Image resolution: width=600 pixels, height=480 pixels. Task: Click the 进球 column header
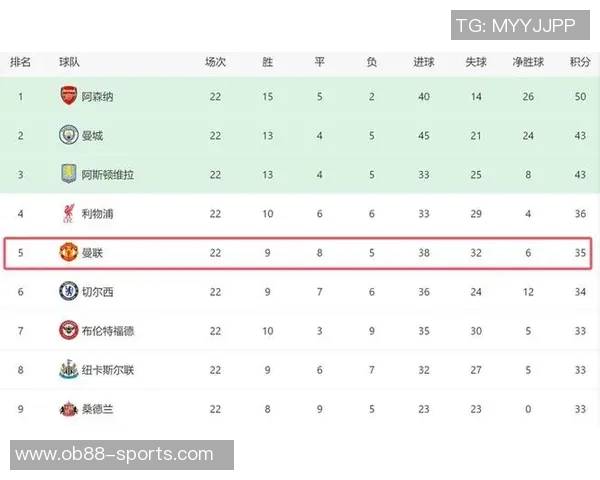pyautogui.click(x=424, y=62)
